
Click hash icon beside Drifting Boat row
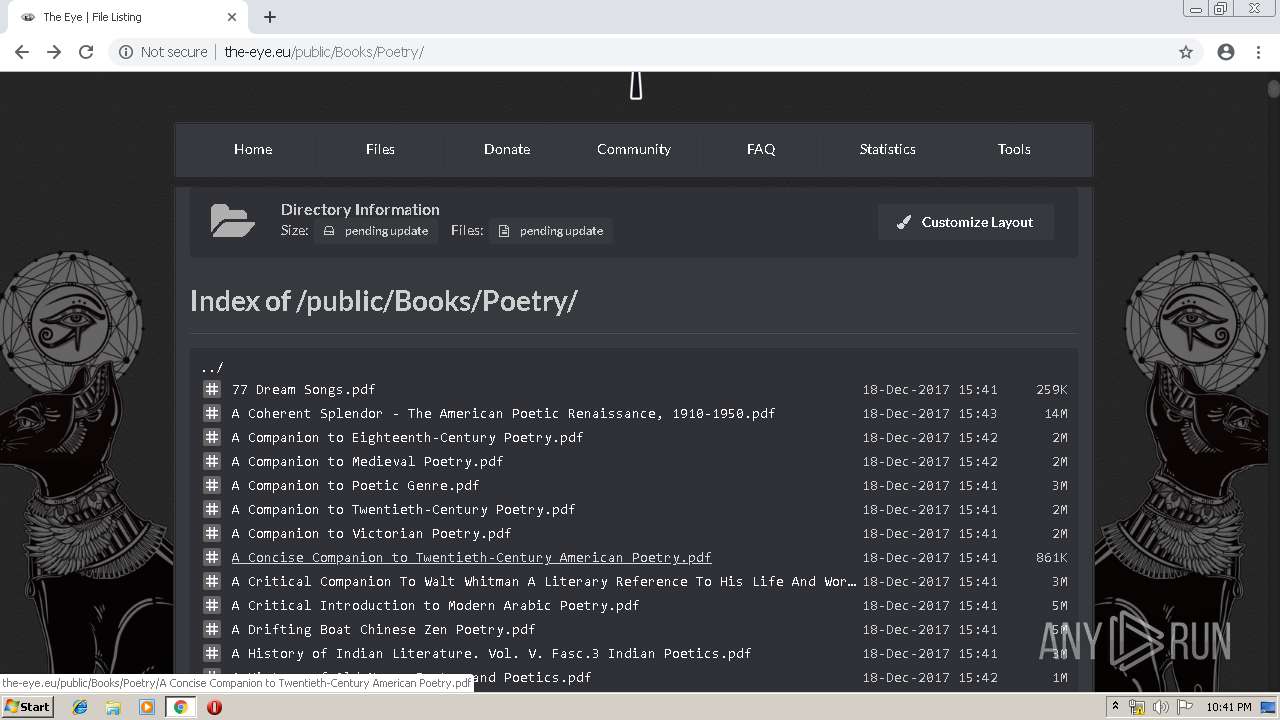(212, 629)
